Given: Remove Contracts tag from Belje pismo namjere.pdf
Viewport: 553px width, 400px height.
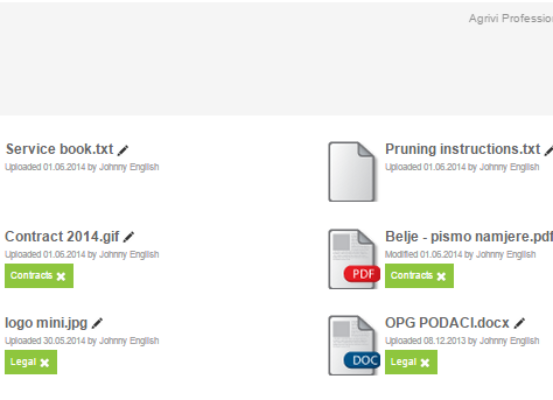Looking at the screenshot, I should tap(441, 276).
